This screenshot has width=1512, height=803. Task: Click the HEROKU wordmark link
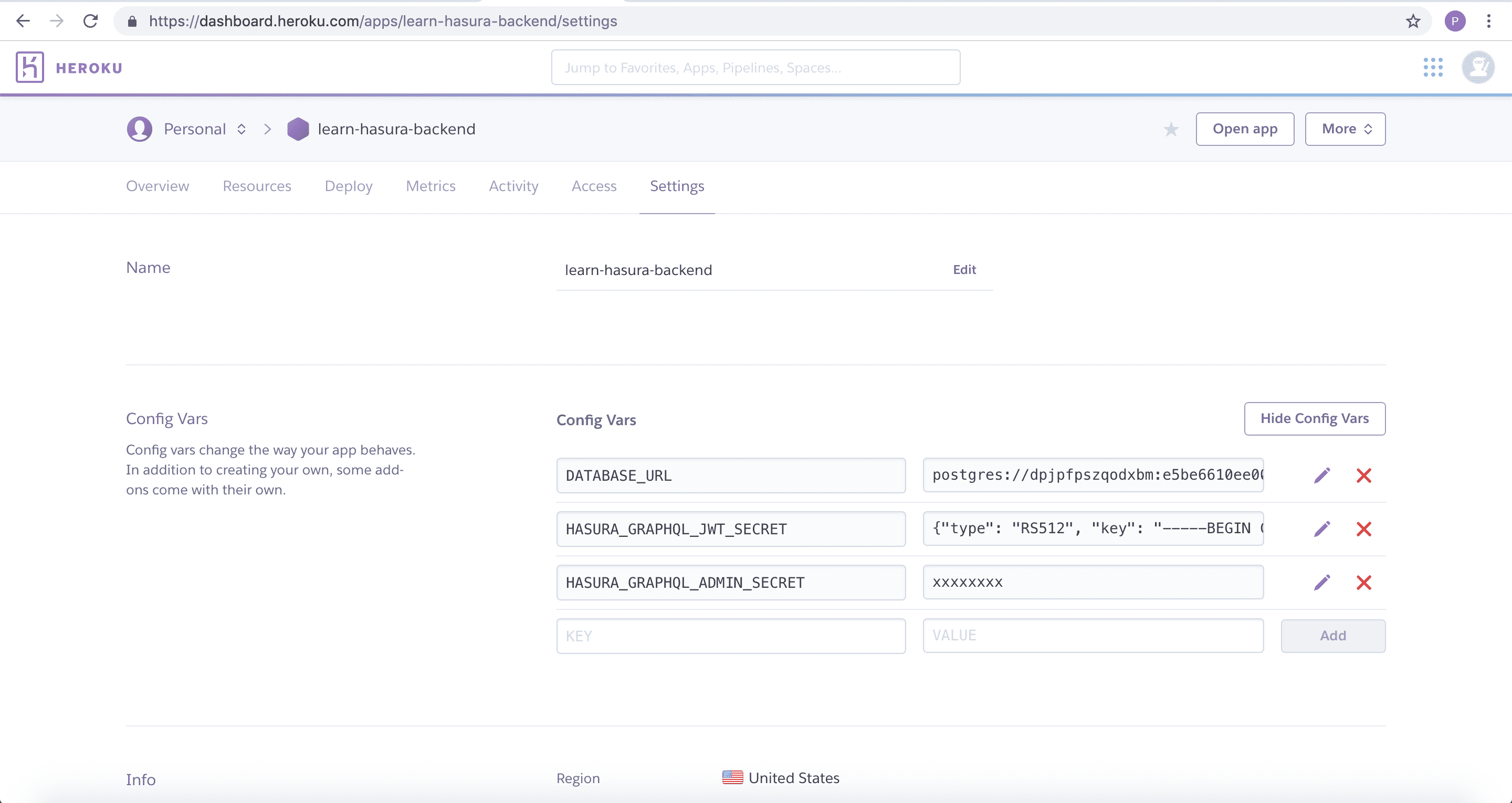click(89, 68)
